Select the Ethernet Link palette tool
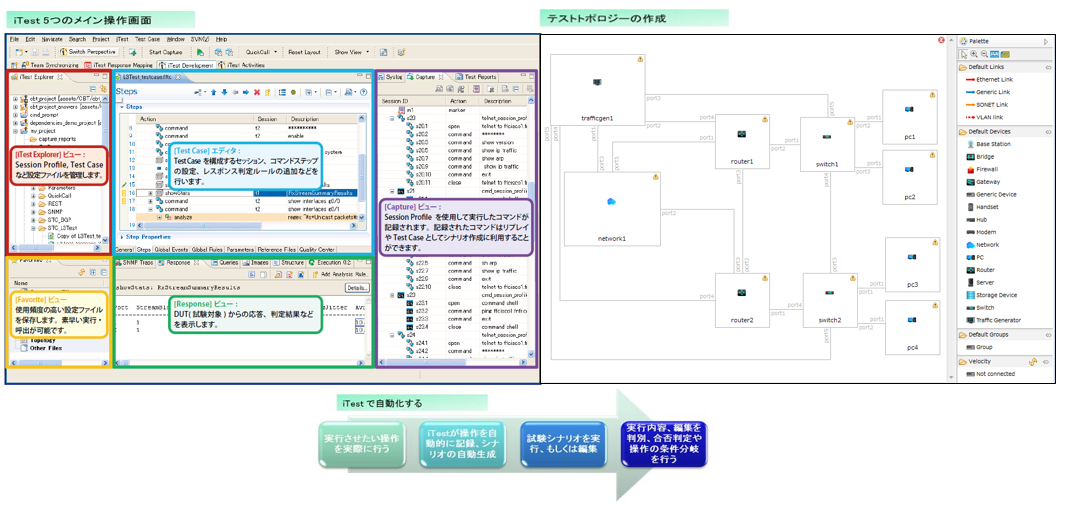Screen dimensions: 1070x510 click(989, 80)
